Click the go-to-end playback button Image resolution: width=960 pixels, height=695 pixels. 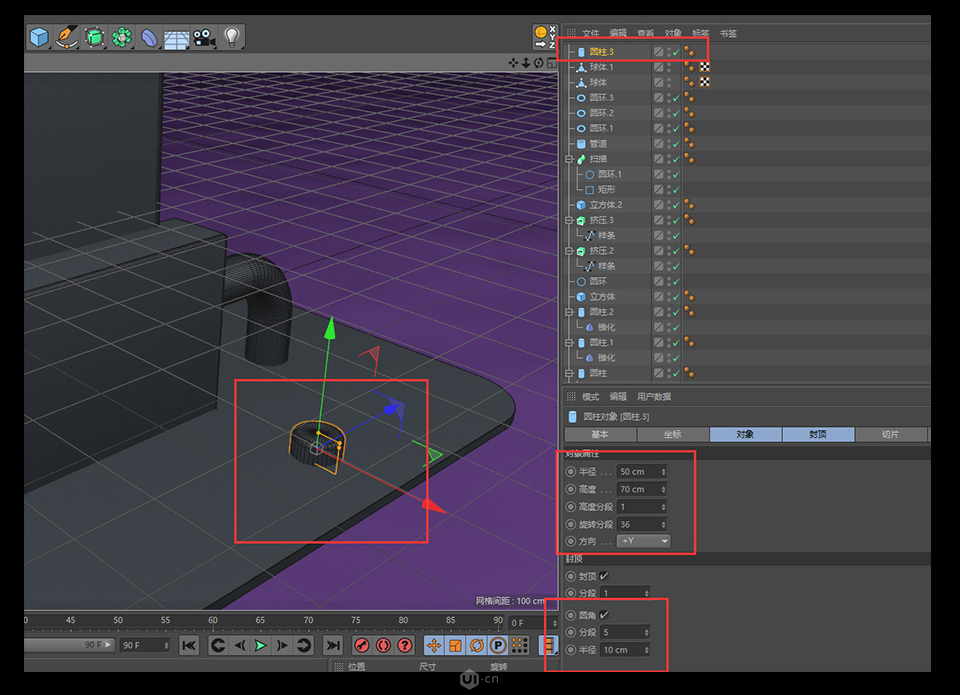tap(333, 645)
